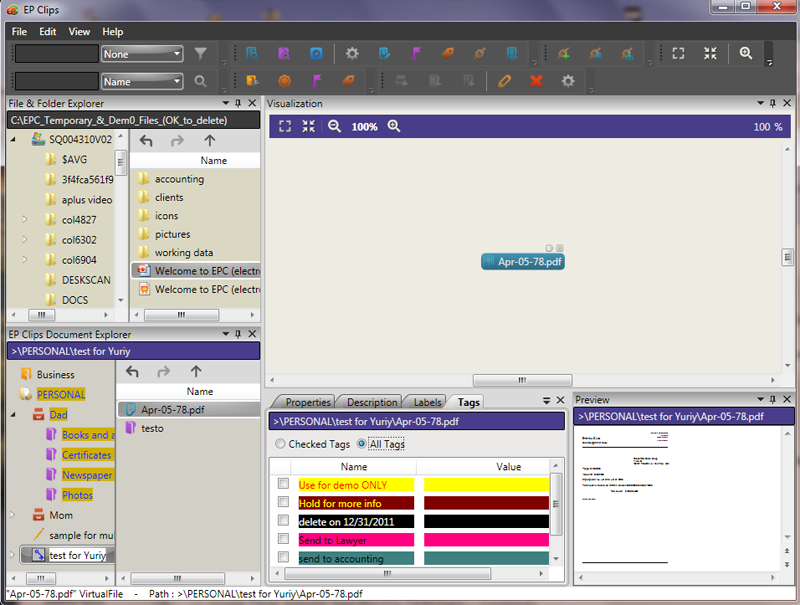Viewport: 800px width, 605px height.
Task: Open the None filter dropdown
Action: (142, 54)
